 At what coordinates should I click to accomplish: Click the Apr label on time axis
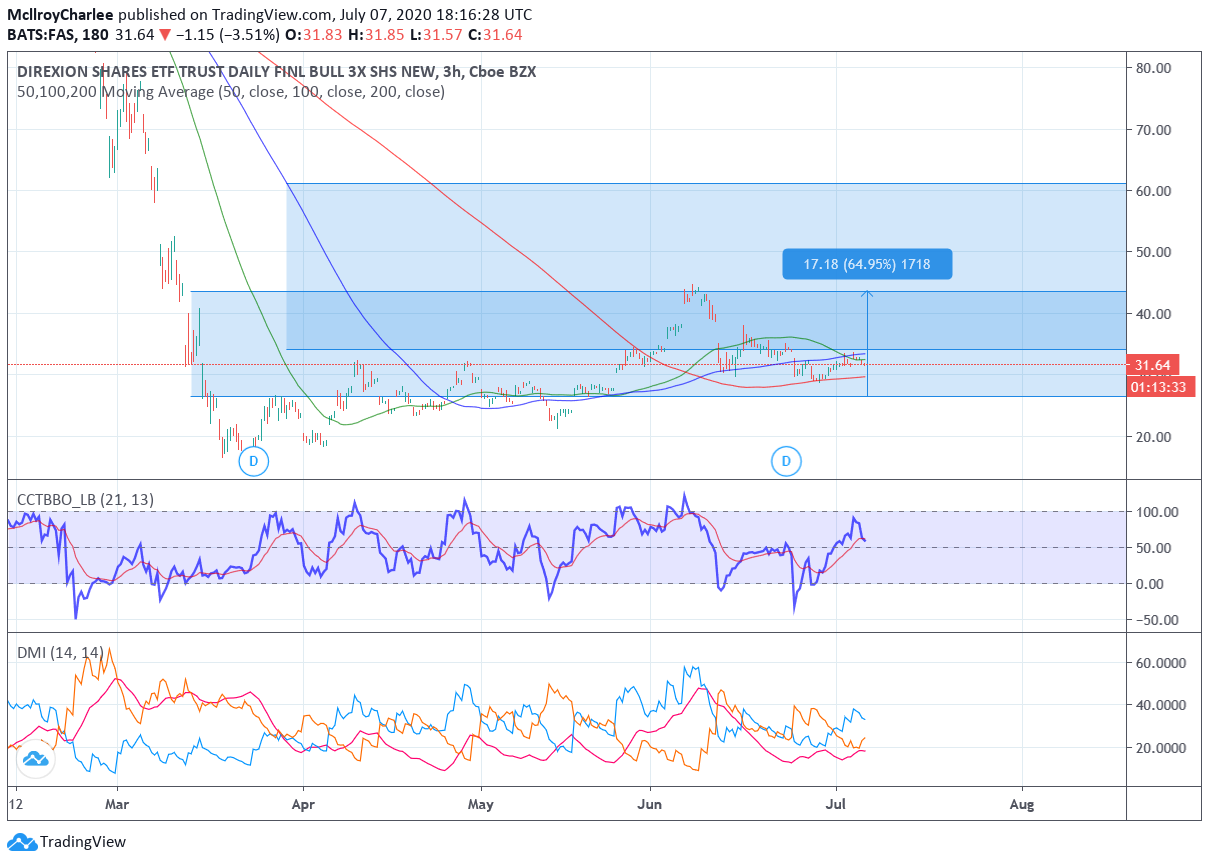coord(303,804)
